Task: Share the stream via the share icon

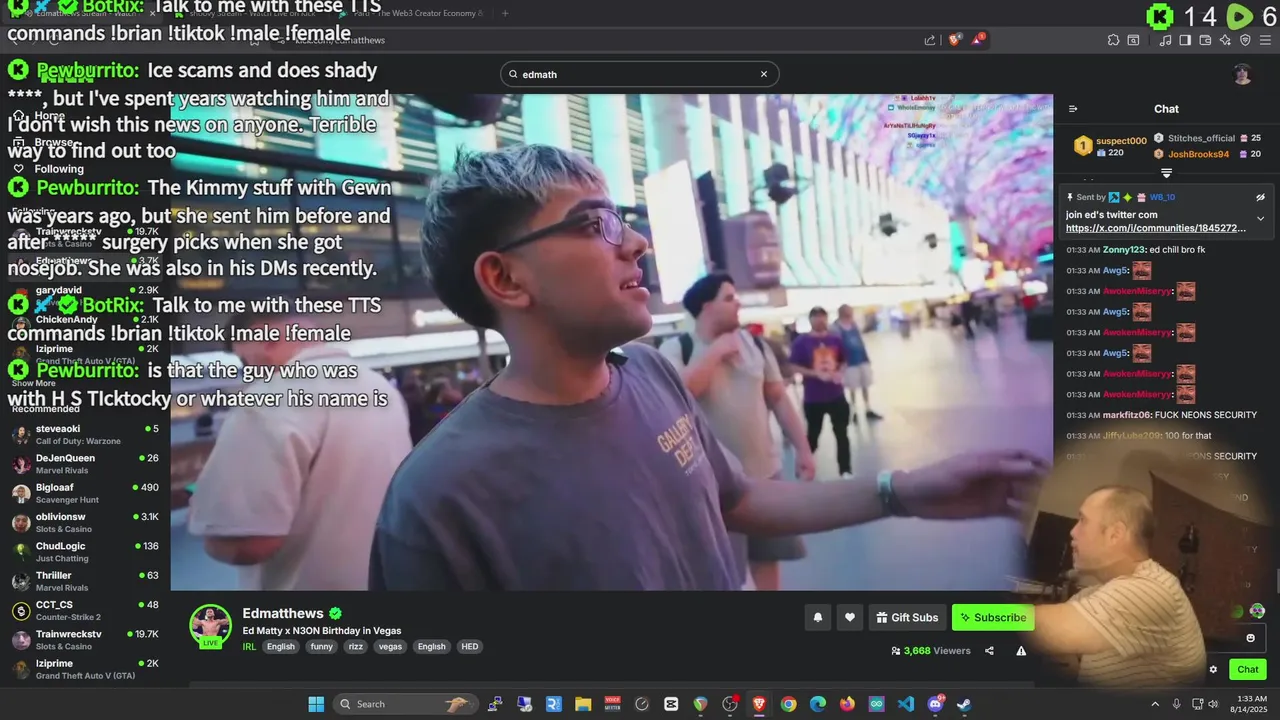Action: click(x=989, y=651)
